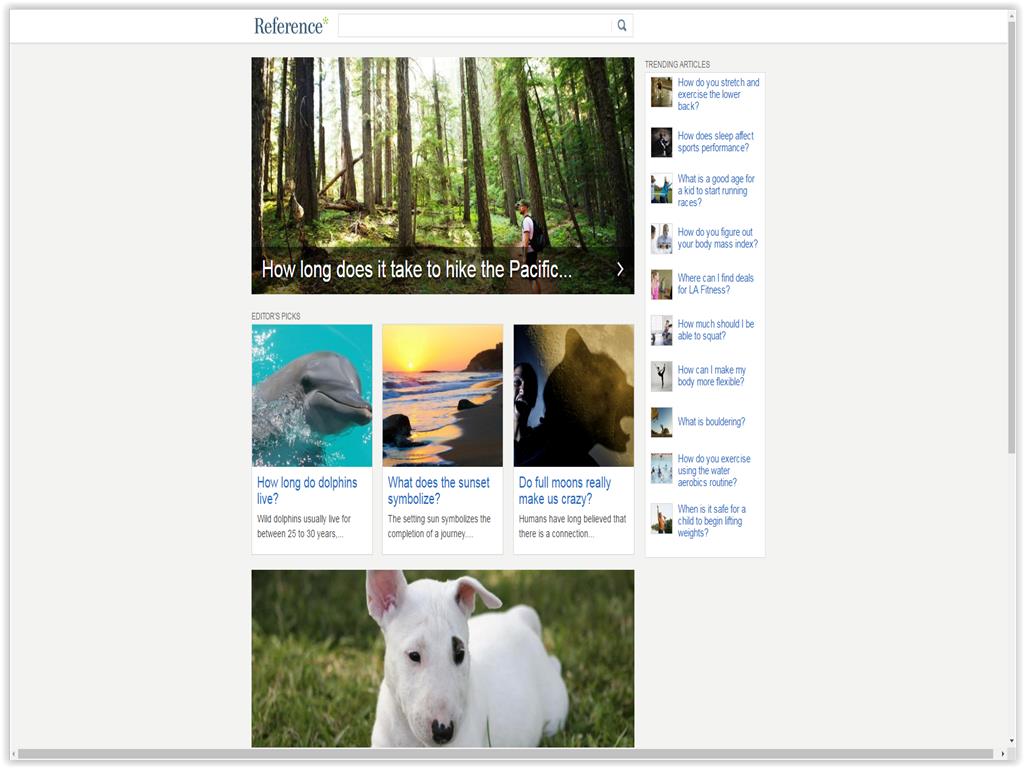Click the child lifting weights thumbnail

click(x=662, y=519)
